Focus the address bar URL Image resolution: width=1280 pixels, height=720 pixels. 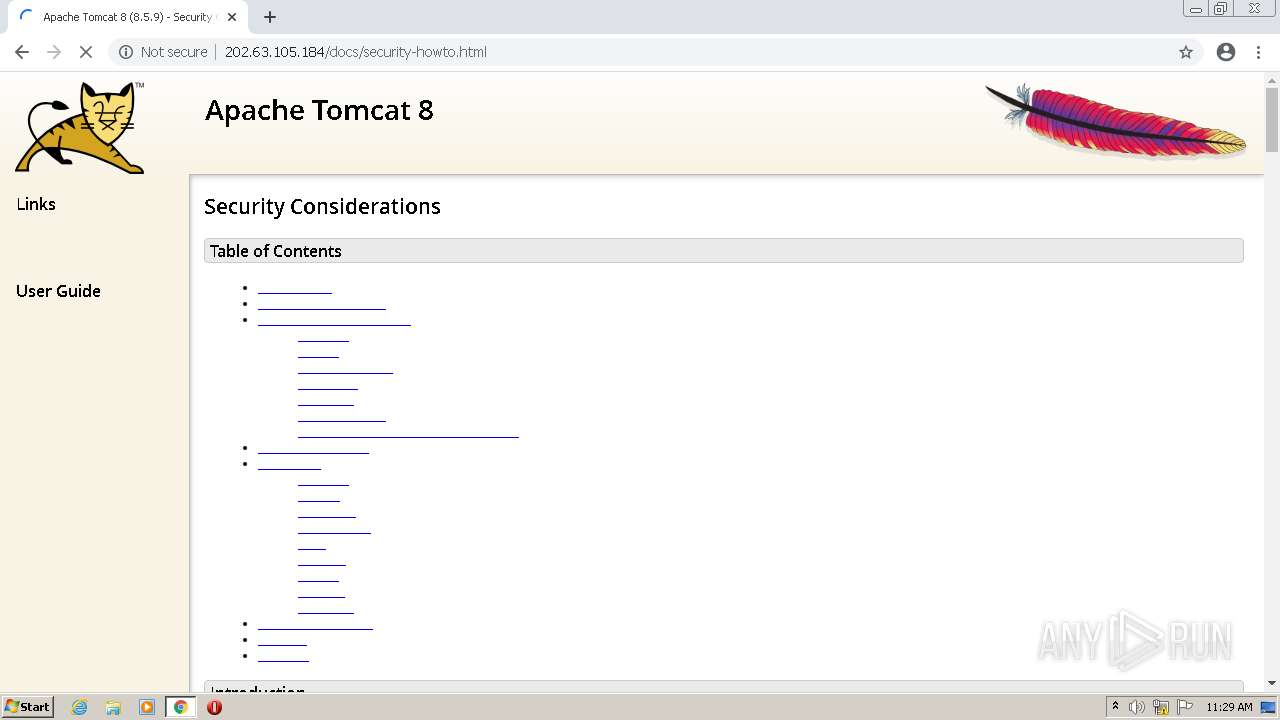355,52
